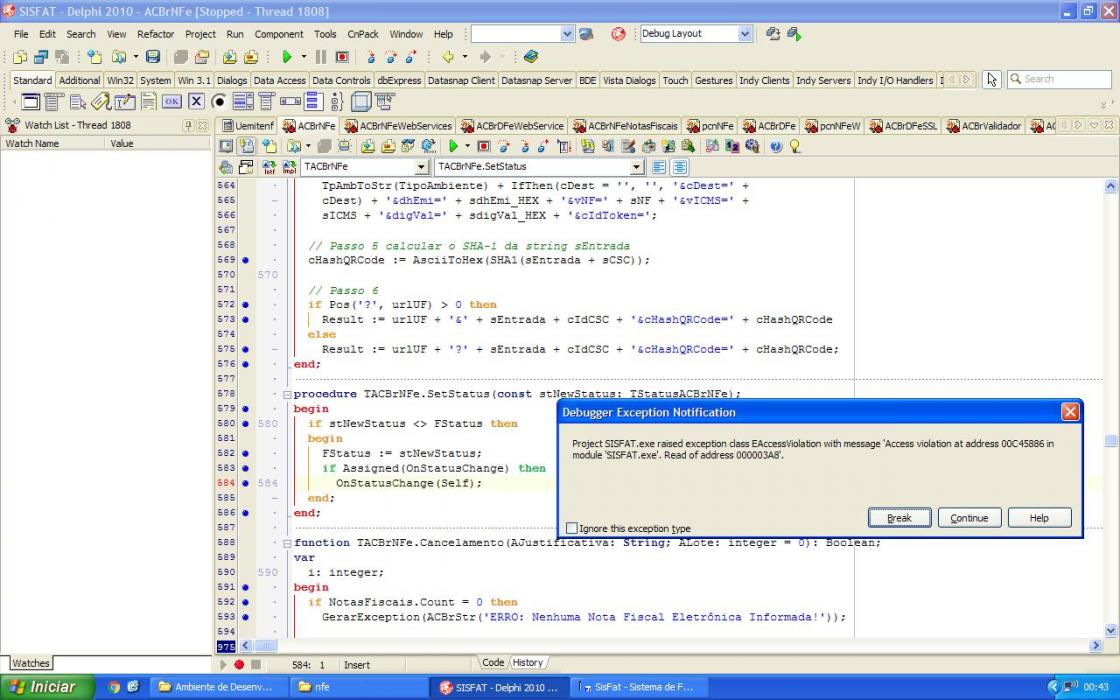Toggle breakpoint on line 584
The image size is (1120, 700).
click(x=245, y=483)
